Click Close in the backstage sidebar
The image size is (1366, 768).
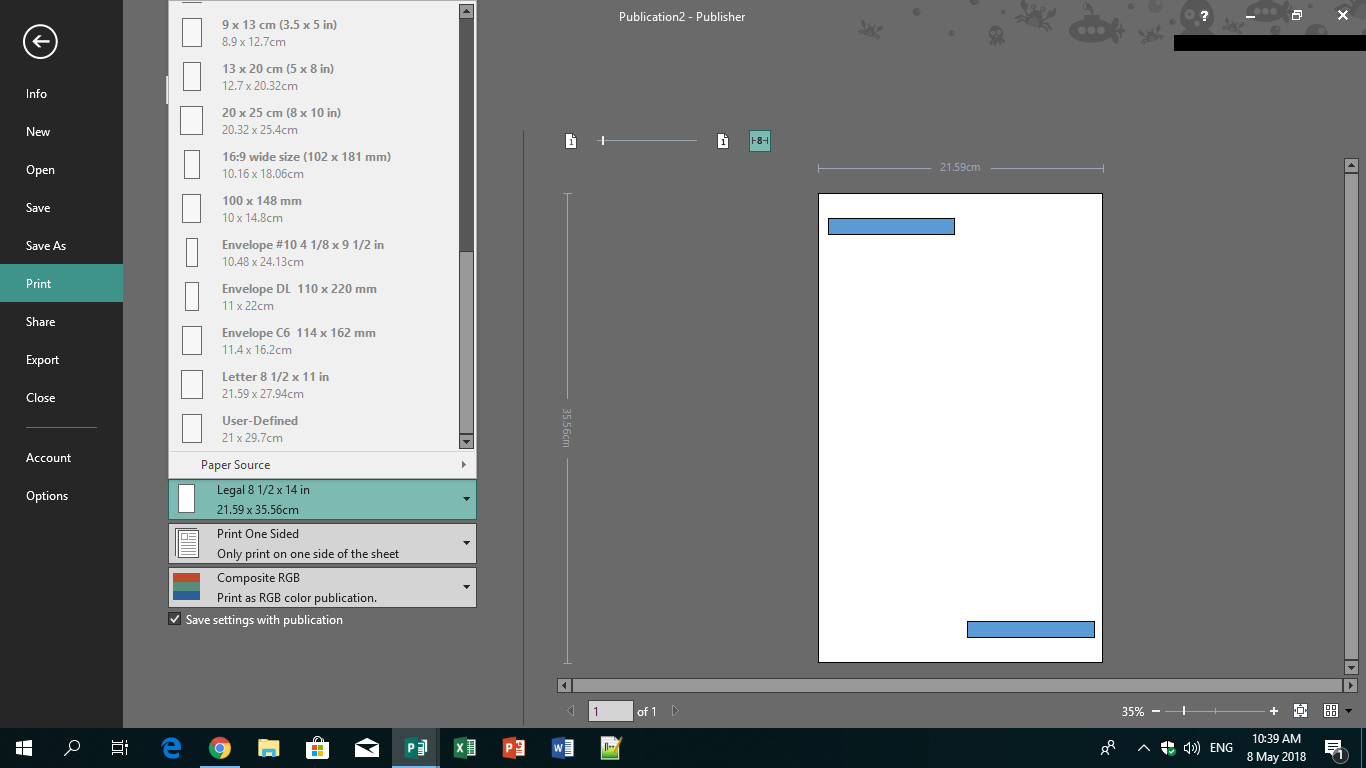tap(61, 398)
